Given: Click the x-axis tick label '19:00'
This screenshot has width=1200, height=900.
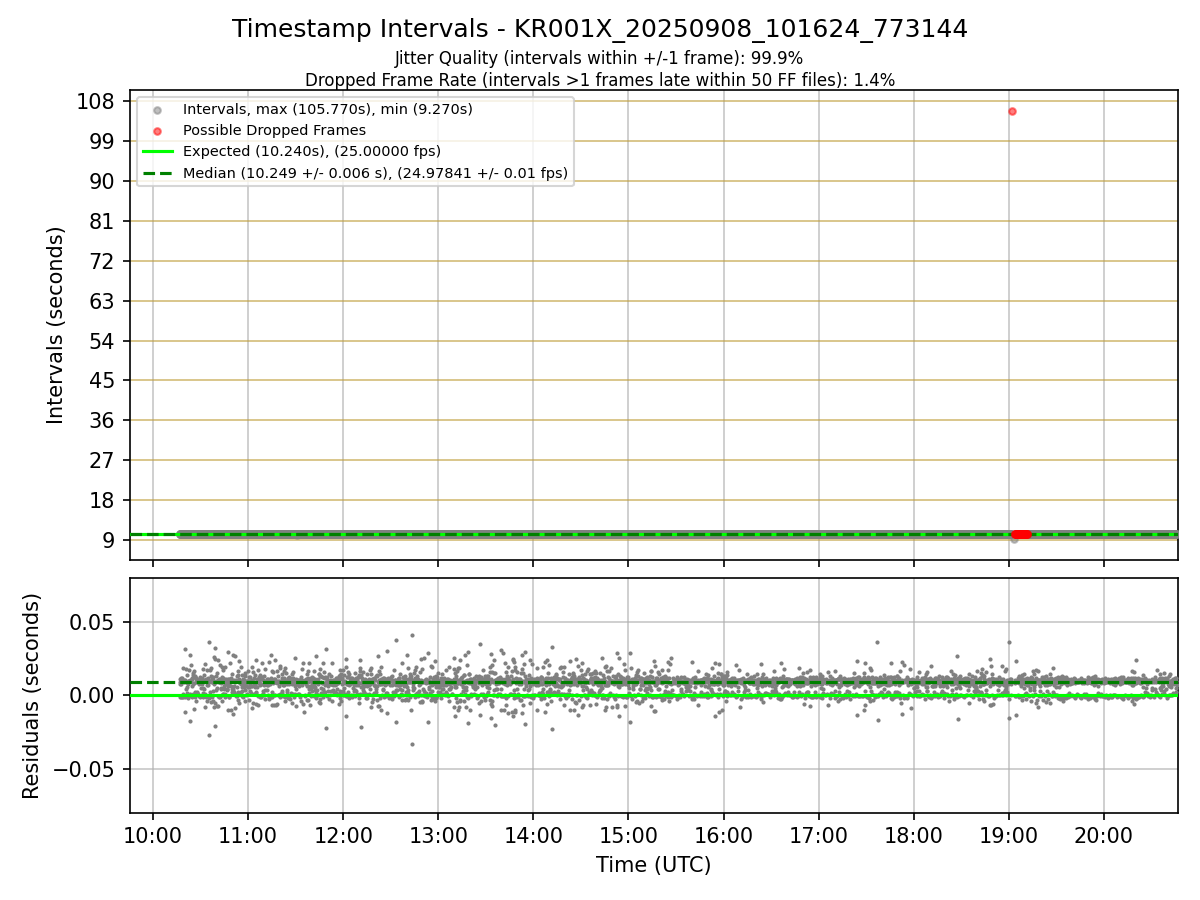Looking at the screenshot, I should point(1008,836).
